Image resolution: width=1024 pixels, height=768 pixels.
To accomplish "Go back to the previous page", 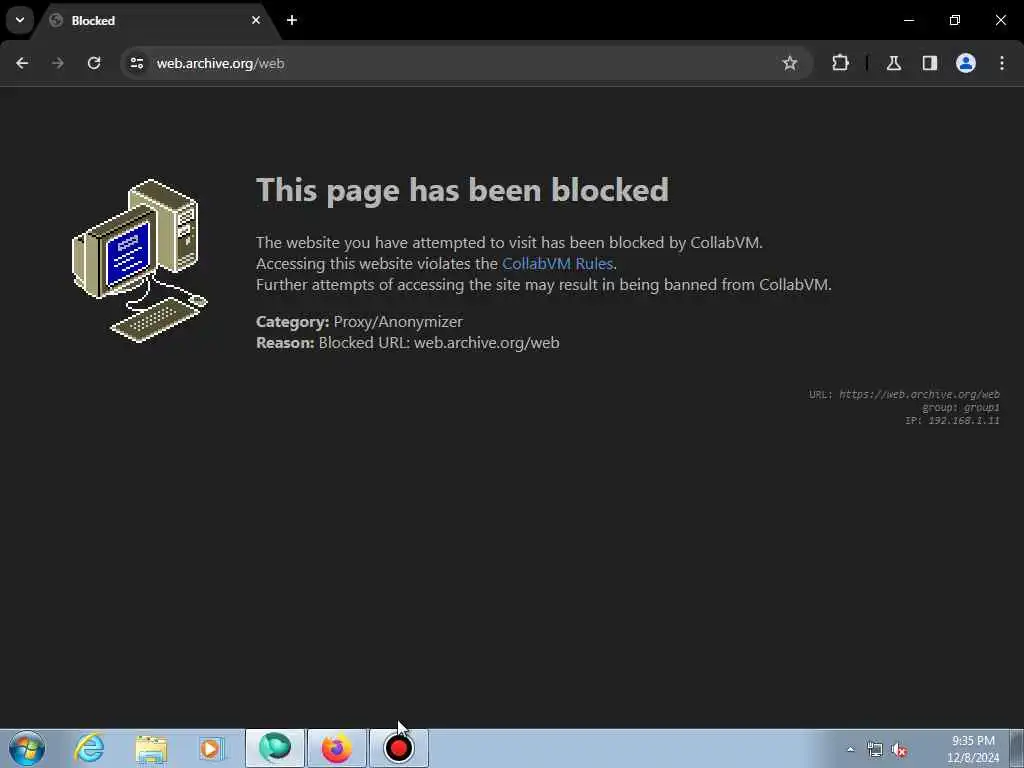I will coord(22,63).
